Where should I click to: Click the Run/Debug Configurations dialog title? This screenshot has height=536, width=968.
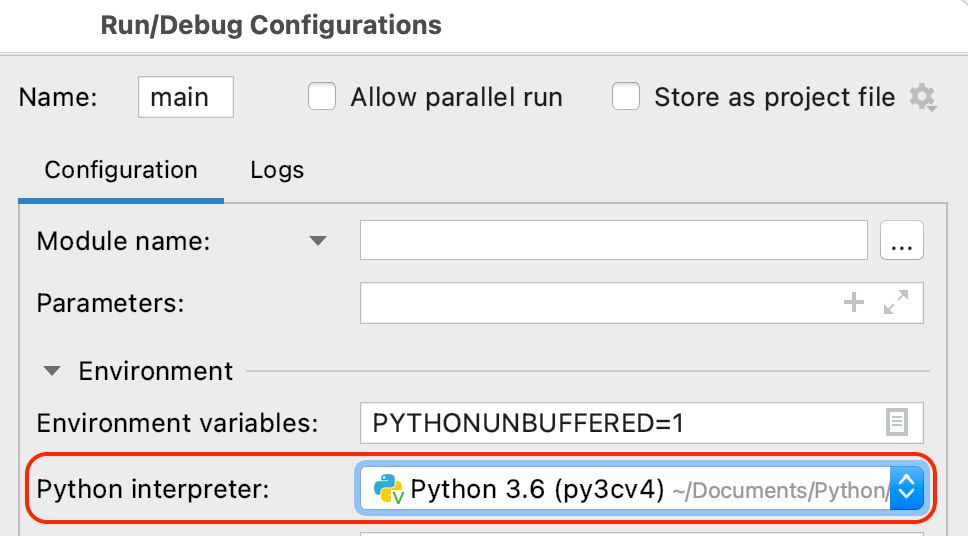(271, 25)
